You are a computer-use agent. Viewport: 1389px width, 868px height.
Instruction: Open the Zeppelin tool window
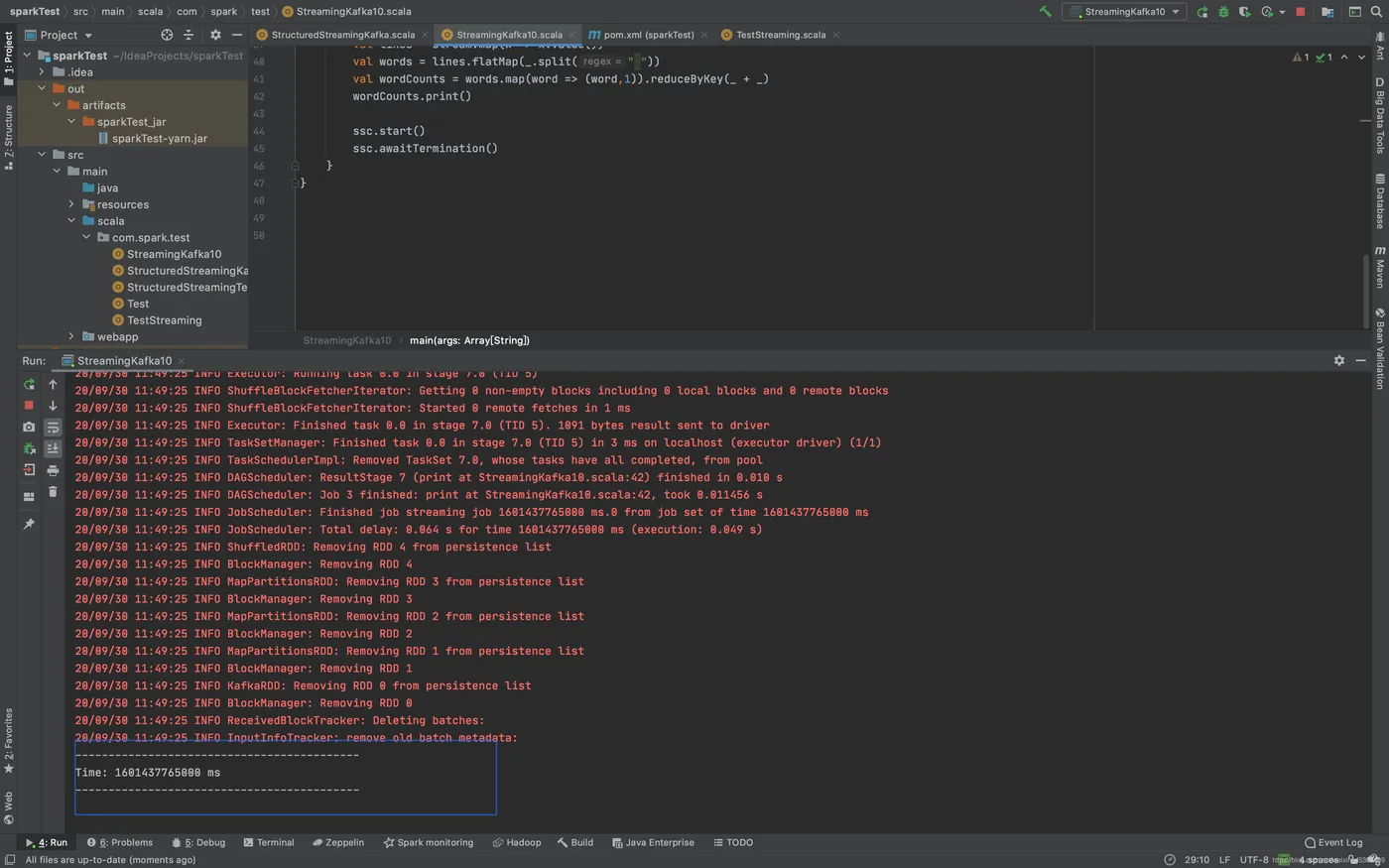tap(337, 842)
